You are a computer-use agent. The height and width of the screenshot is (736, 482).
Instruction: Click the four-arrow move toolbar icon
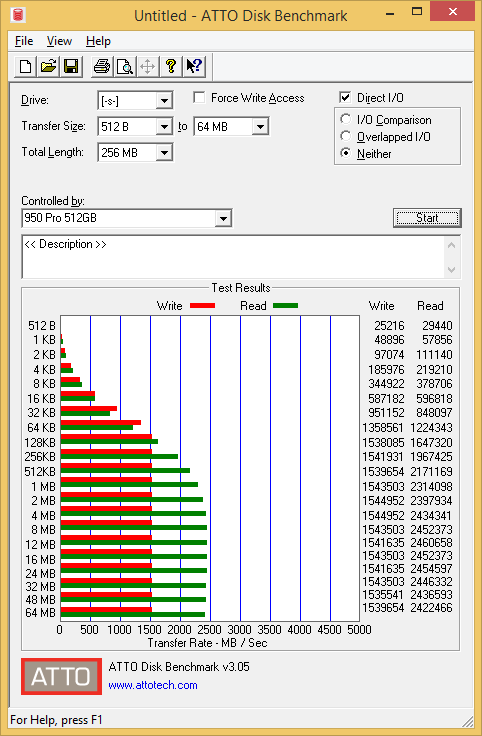[x=147, y=66]
